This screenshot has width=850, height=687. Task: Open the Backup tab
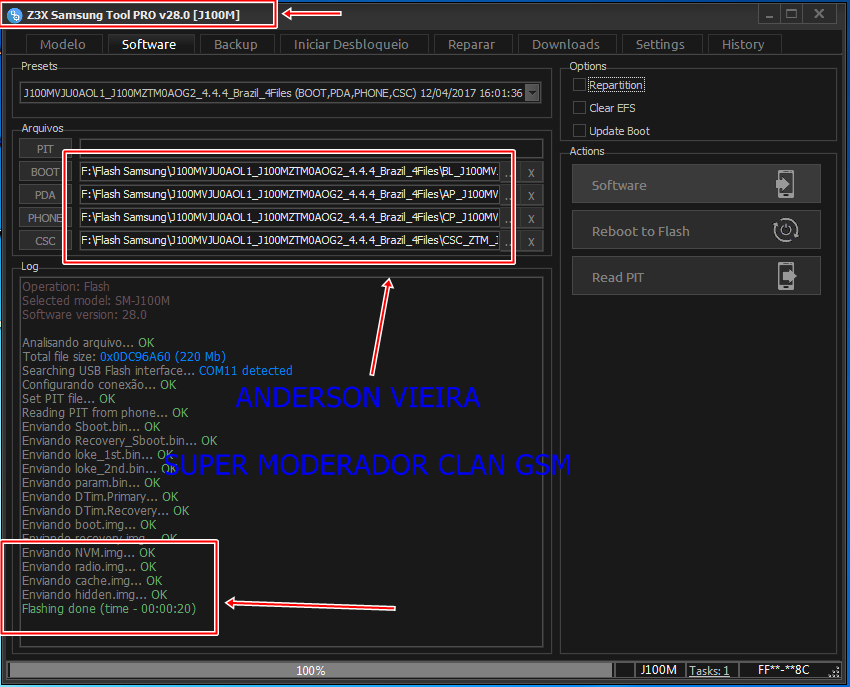(x=236, y=44)
